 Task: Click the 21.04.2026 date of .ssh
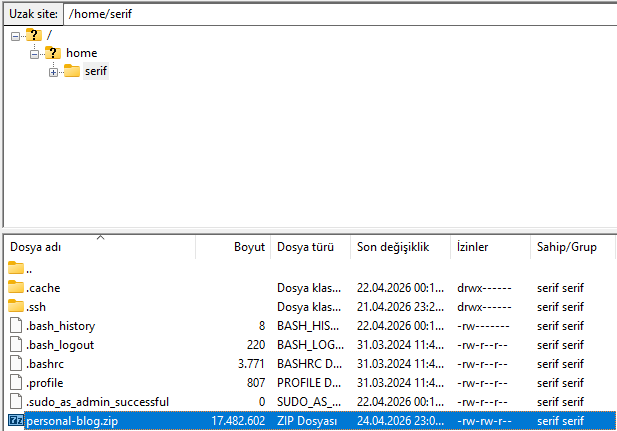coord(400,307)
